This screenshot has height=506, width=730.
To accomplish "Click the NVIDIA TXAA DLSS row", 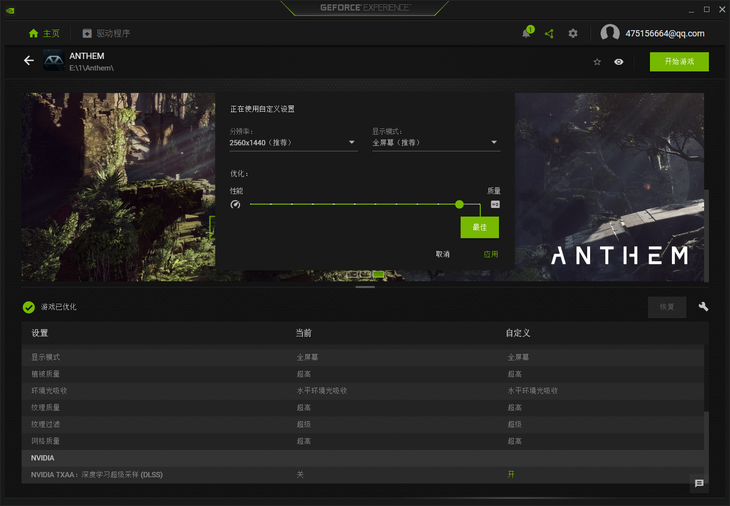I will [x=363, y=474].
